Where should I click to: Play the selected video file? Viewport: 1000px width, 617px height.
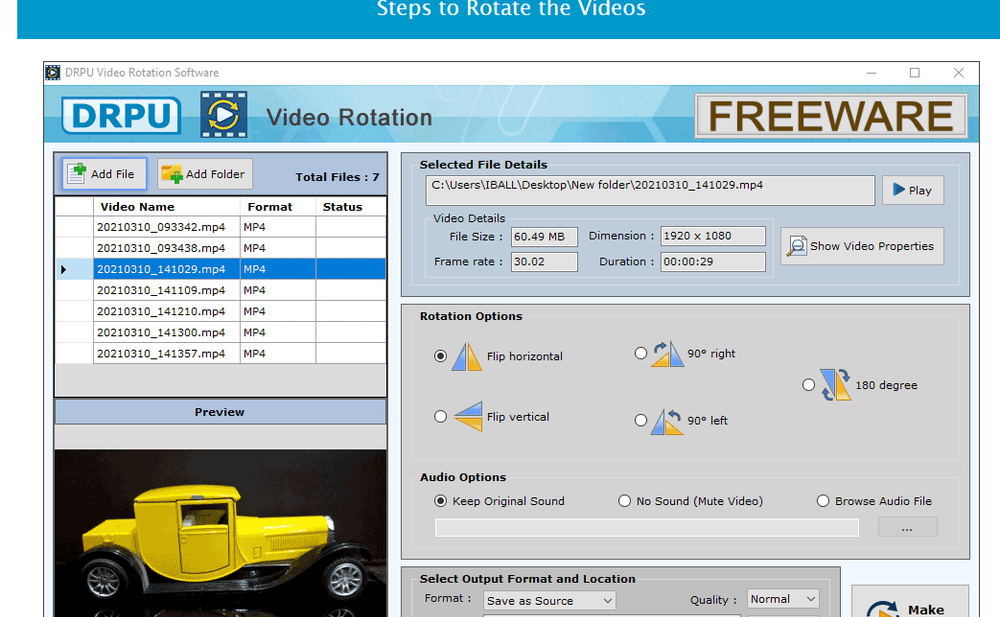pyautogui.click(x=913, y=190)
